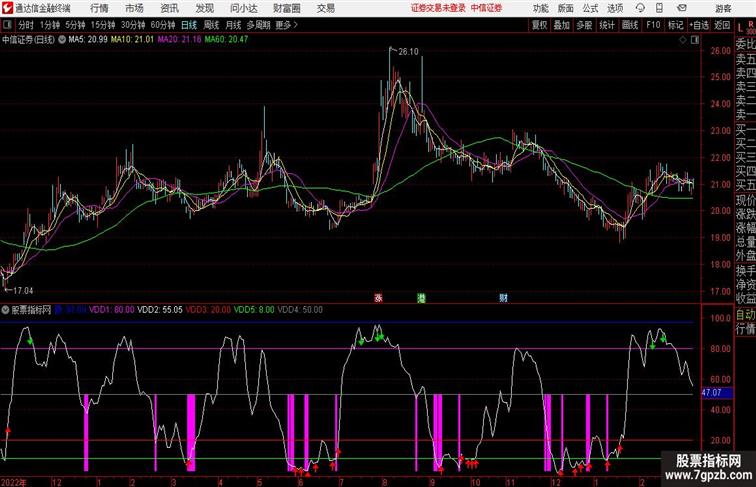Click the VDD1: 80.00 indicator value
756x487 pixels.
[x=112, y=310]
